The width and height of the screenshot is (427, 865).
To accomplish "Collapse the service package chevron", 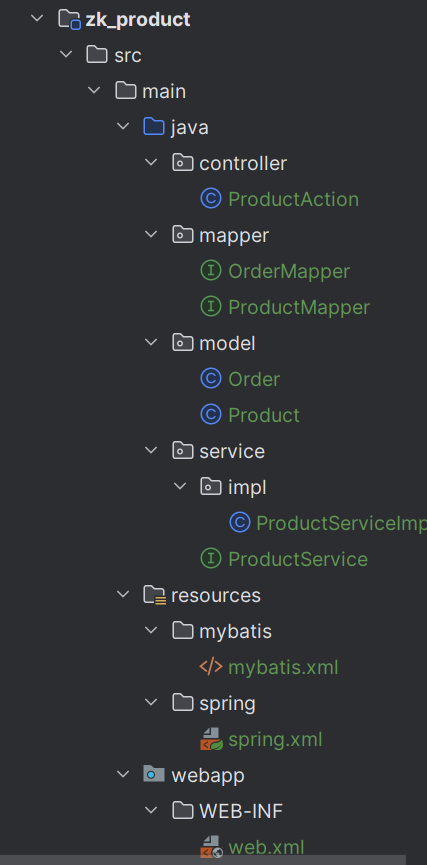I will (151, 450).
